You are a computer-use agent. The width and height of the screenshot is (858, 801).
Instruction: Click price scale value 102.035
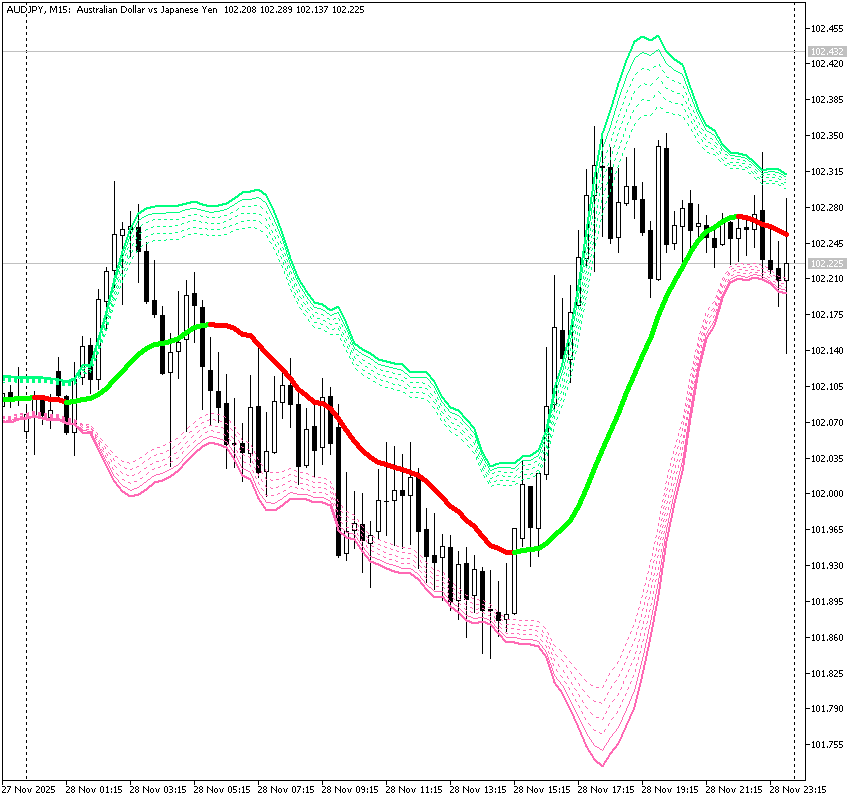pos(827,458)
